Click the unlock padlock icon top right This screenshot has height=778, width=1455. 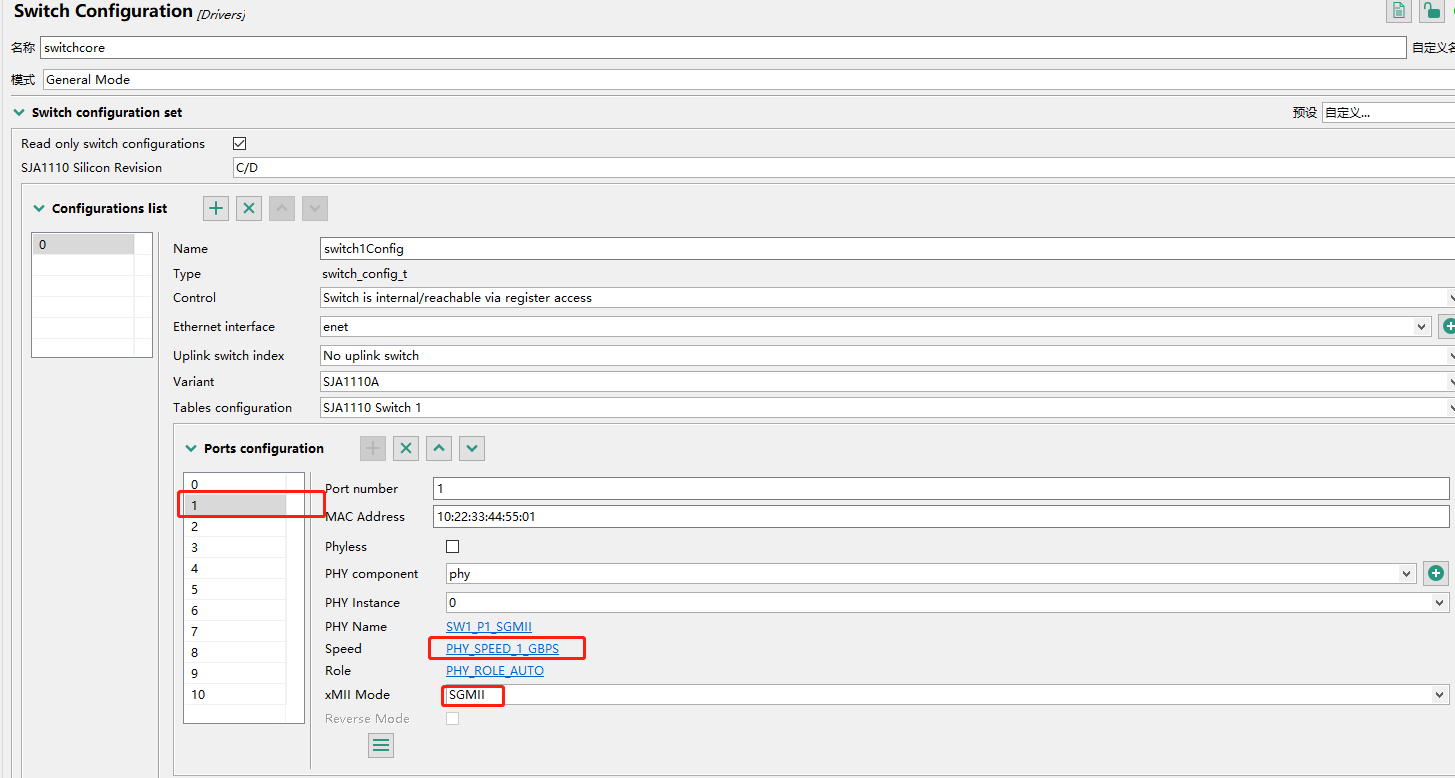pos(1433,11)
